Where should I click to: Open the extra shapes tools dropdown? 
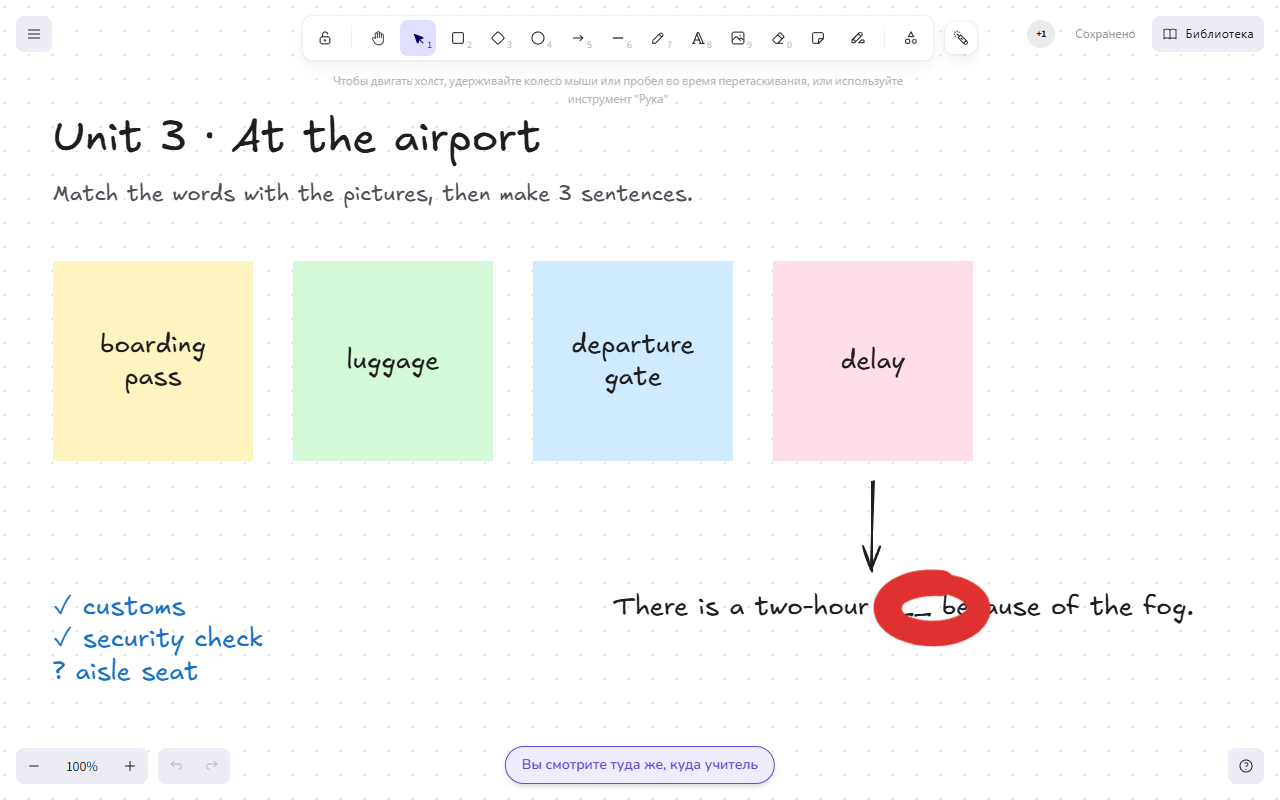[x=911, y=38]
